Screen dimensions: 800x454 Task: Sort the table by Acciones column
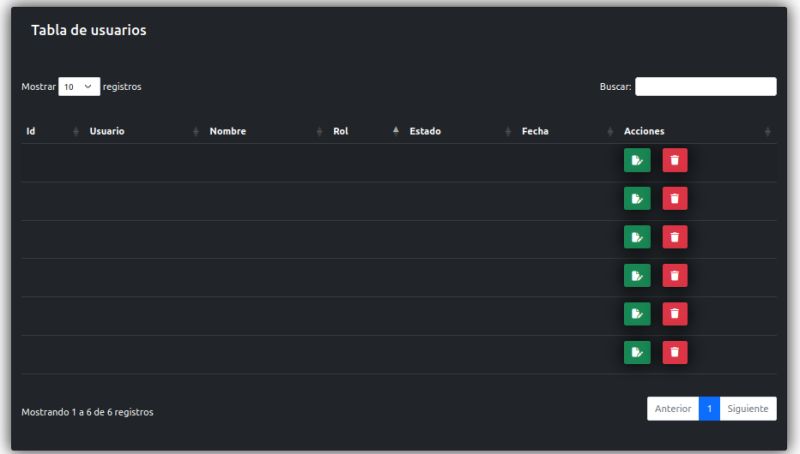point(697,131)
